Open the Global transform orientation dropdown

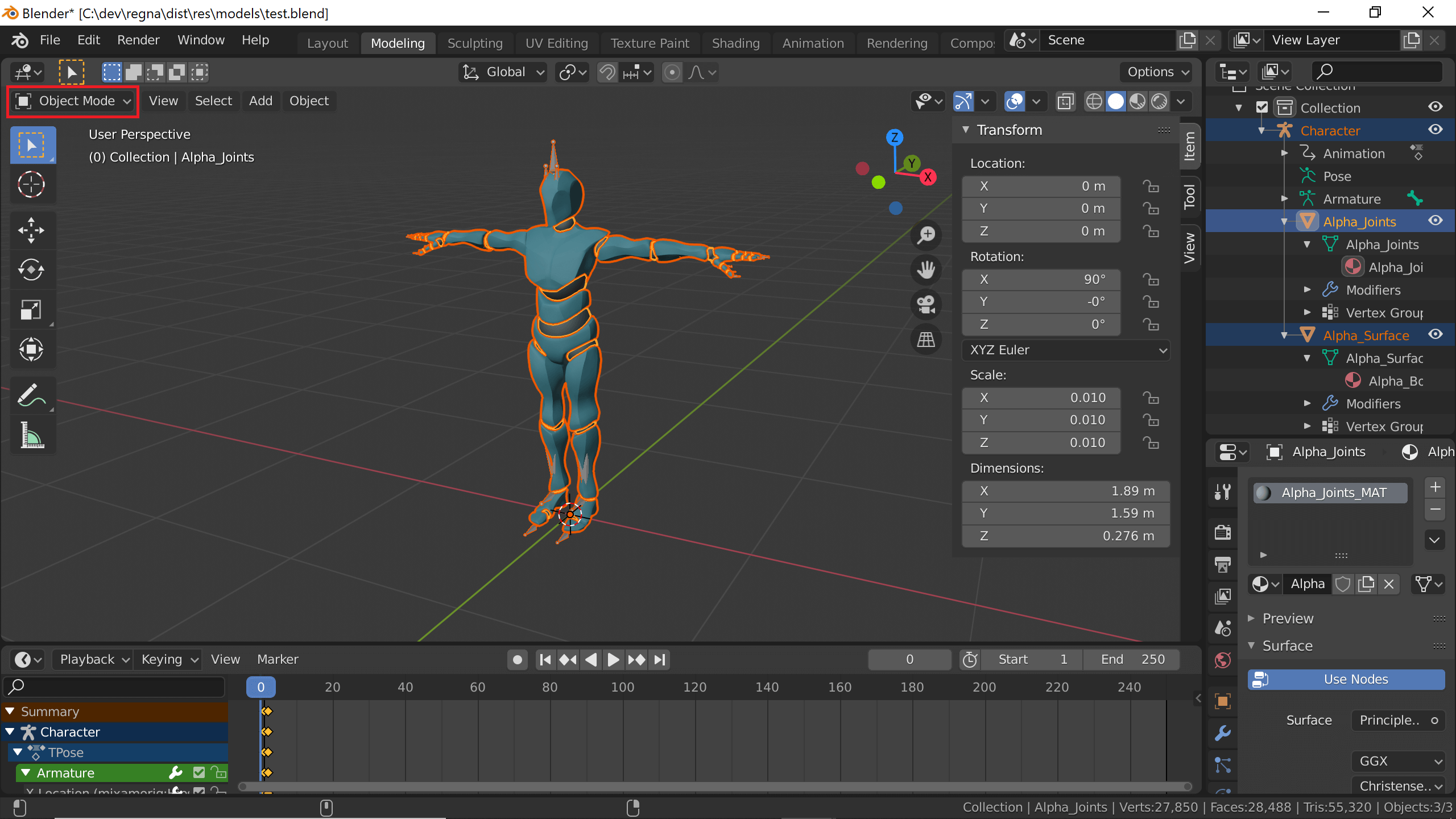[x=503, y=72]
